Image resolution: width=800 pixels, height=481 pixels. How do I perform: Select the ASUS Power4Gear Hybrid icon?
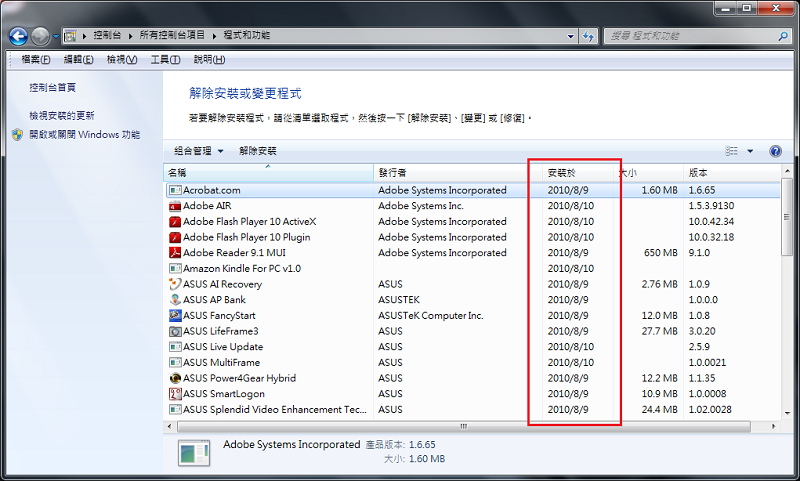click(175, 378)
